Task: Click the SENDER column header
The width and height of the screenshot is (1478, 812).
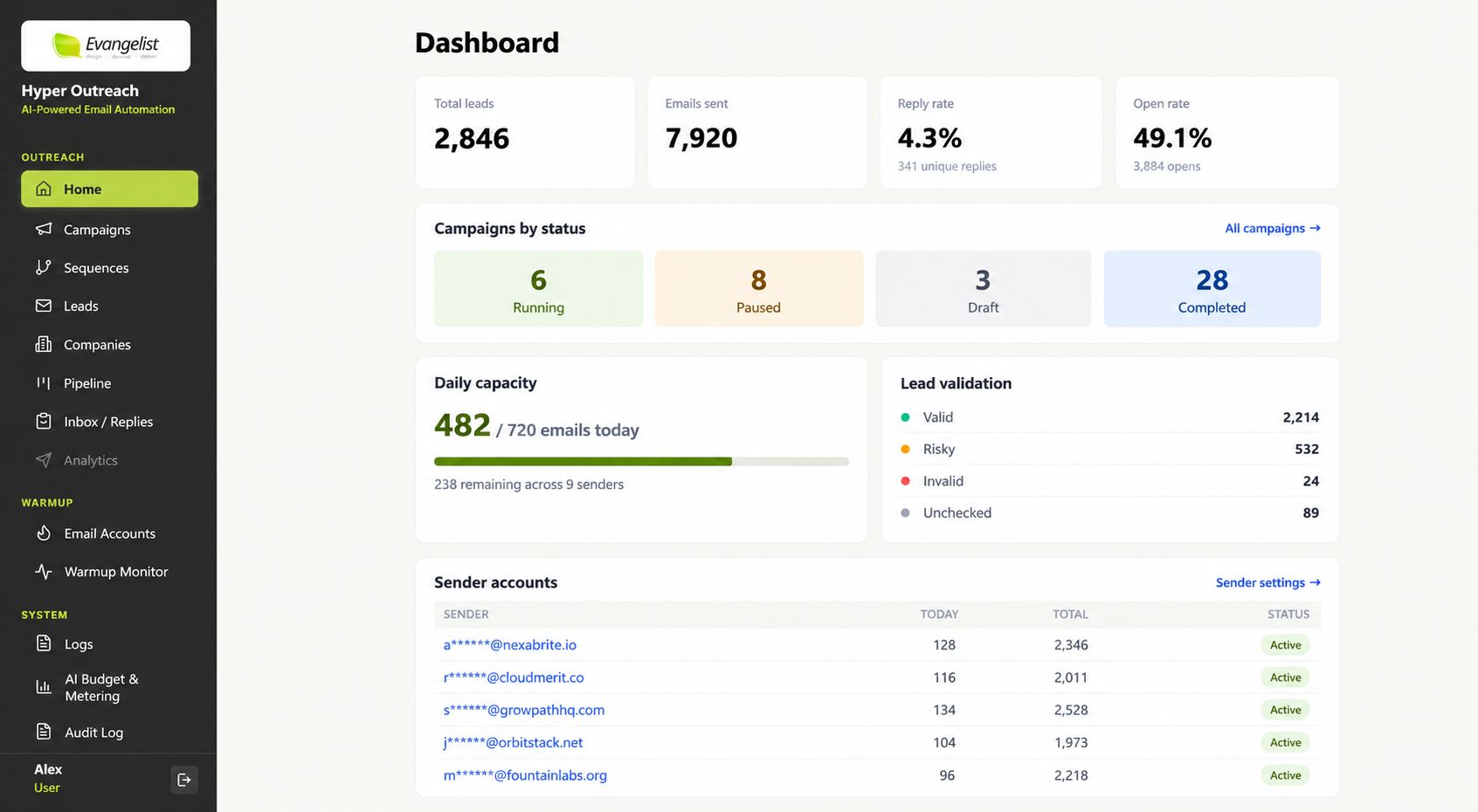Action: pos(466,614)
